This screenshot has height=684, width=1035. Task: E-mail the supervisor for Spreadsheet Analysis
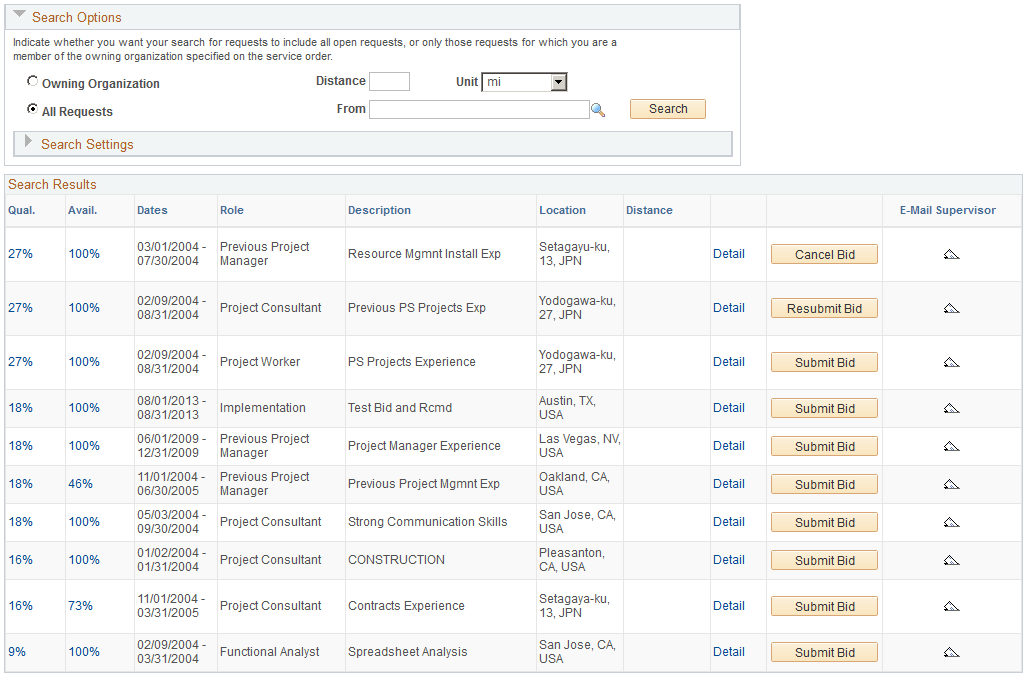coord(951,652)
